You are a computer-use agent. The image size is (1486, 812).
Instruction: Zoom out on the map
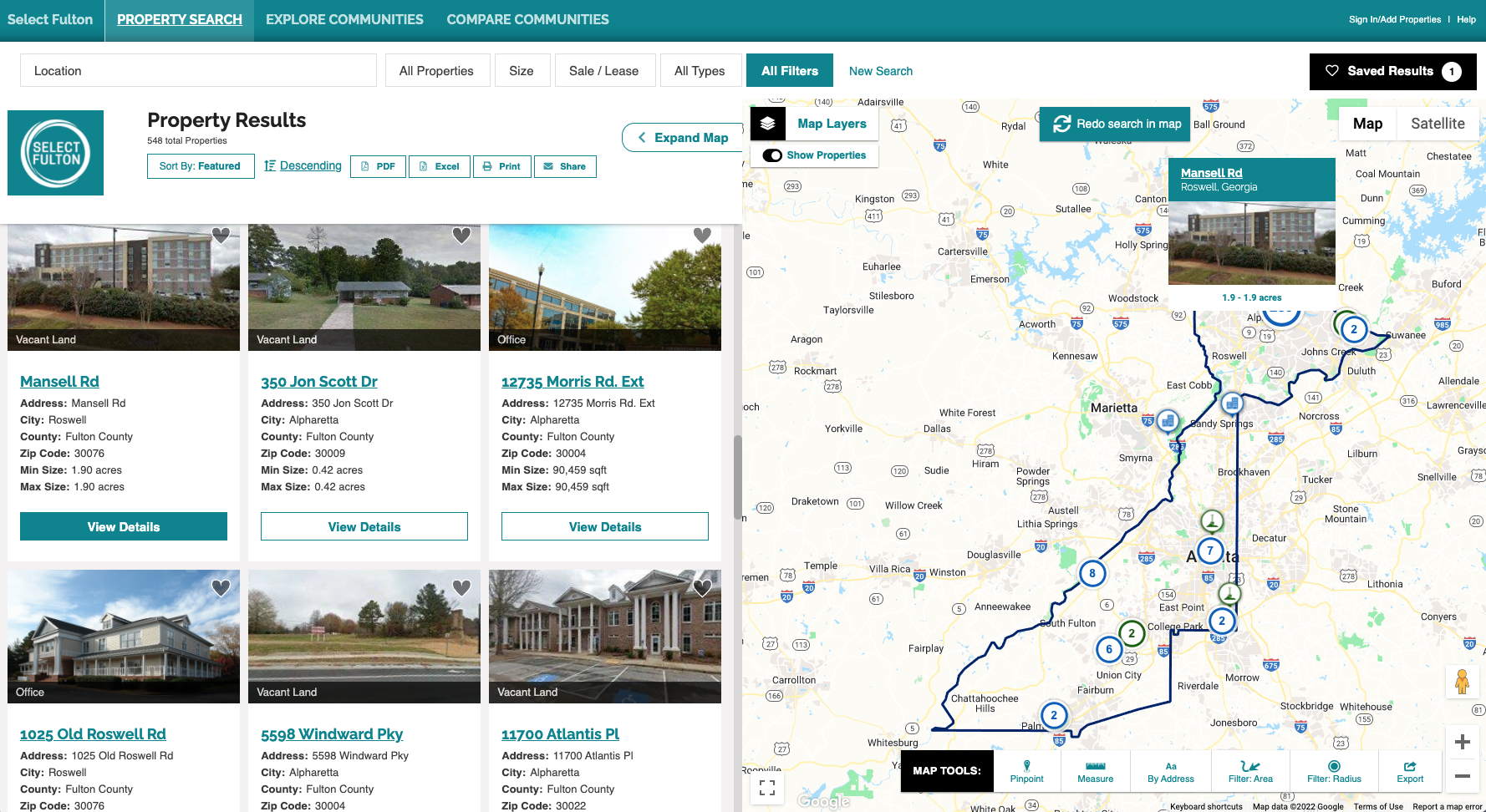pos(1463,775)
